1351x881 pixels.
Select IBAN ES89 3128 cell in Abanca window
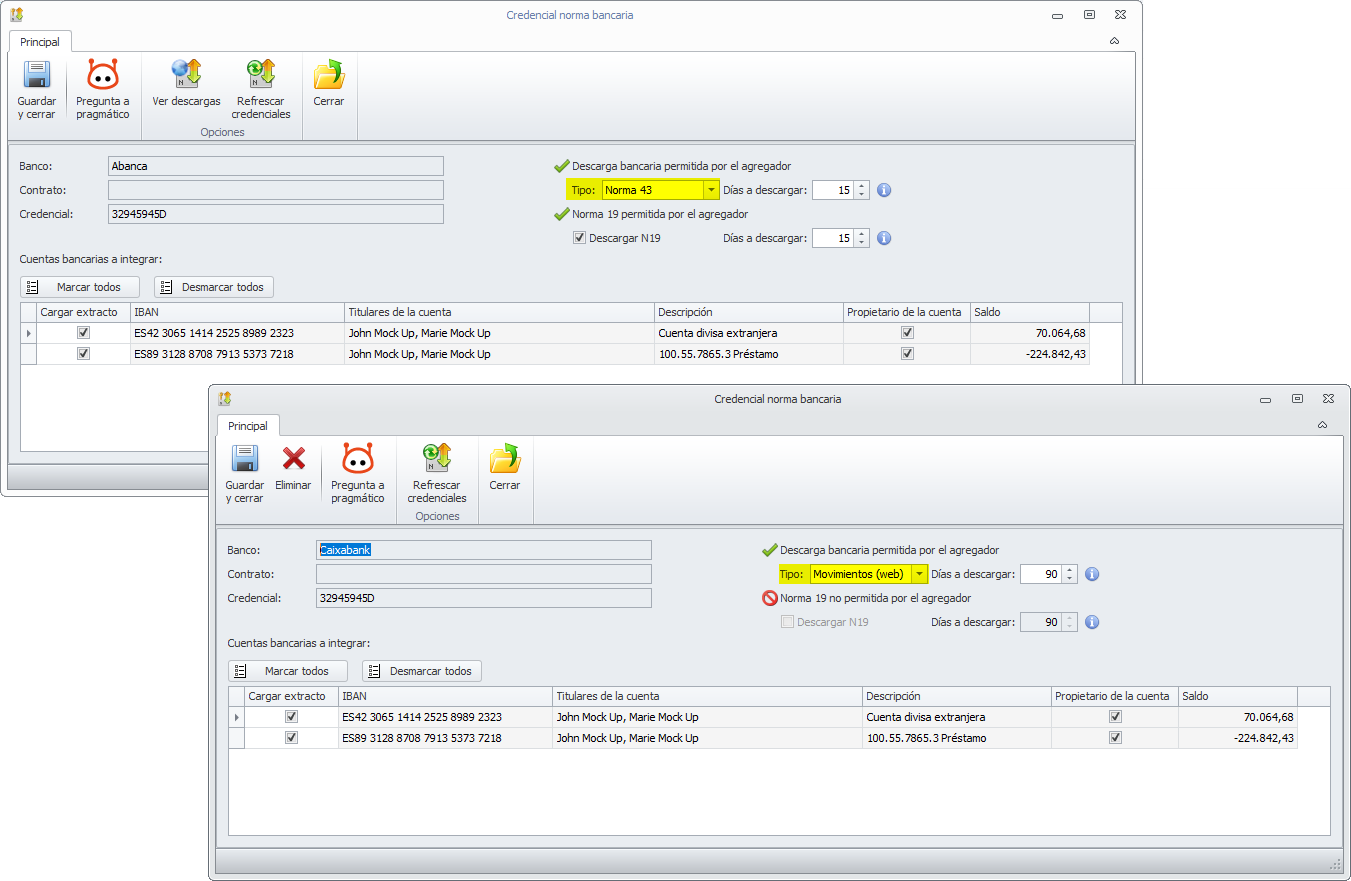[x=237, y=354]
